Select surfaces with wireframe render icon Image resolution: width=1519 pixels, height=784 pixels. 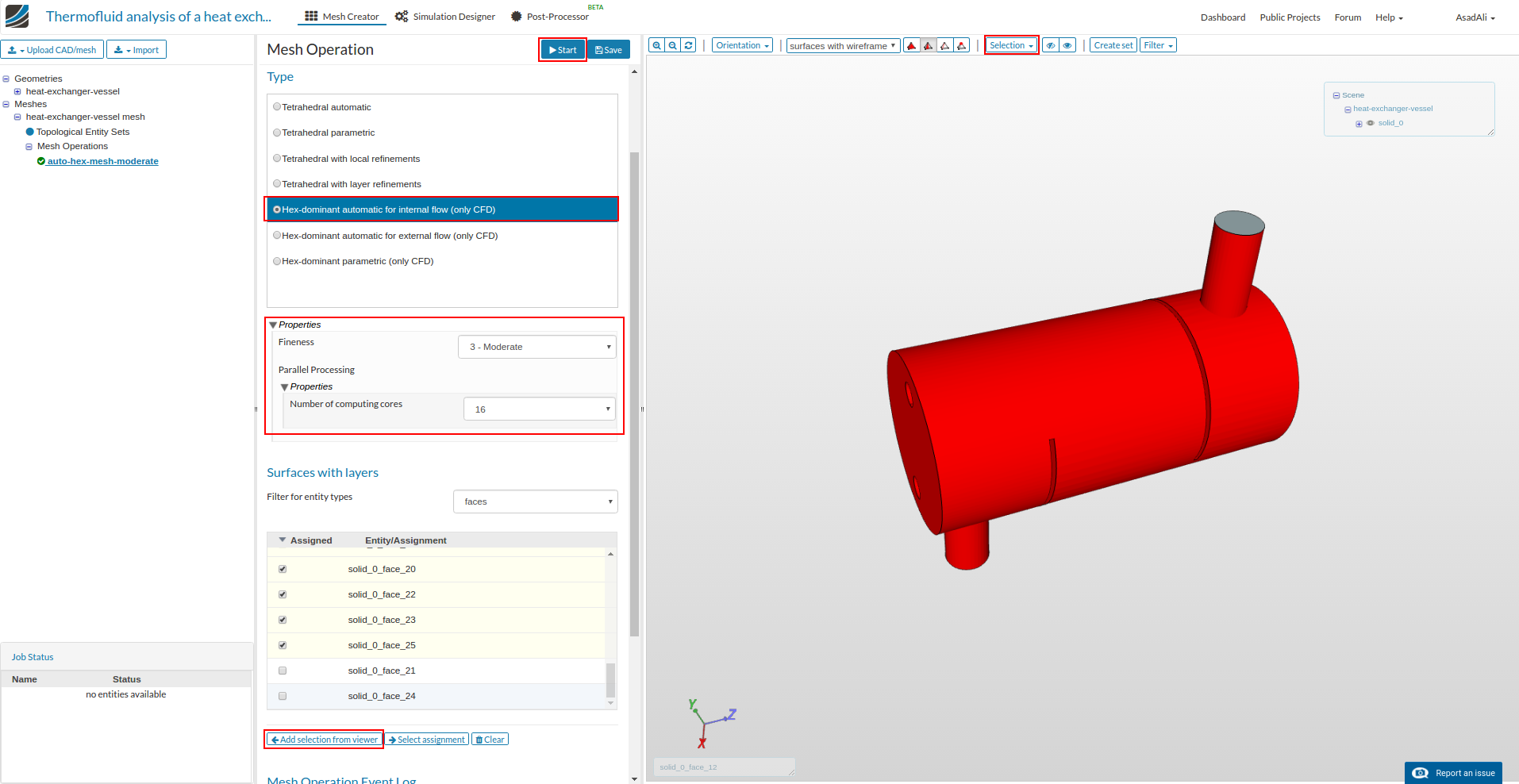[929, 45]
